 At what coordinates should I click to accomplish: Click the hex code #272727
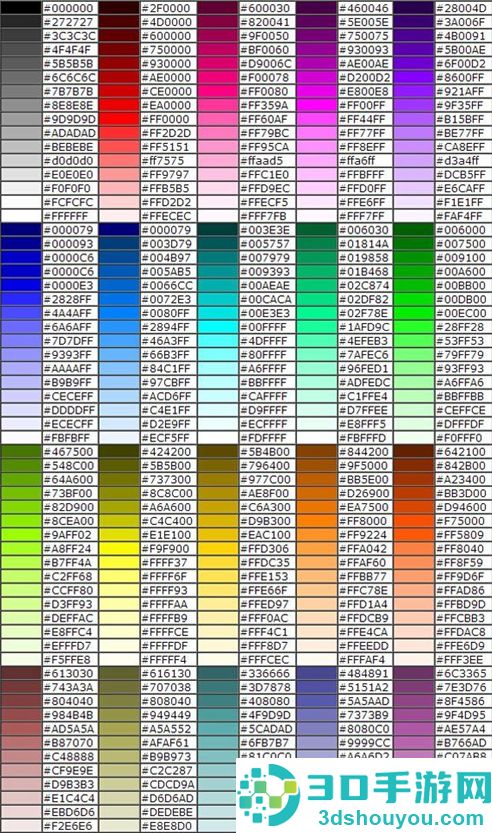click(x=67, y=22)
